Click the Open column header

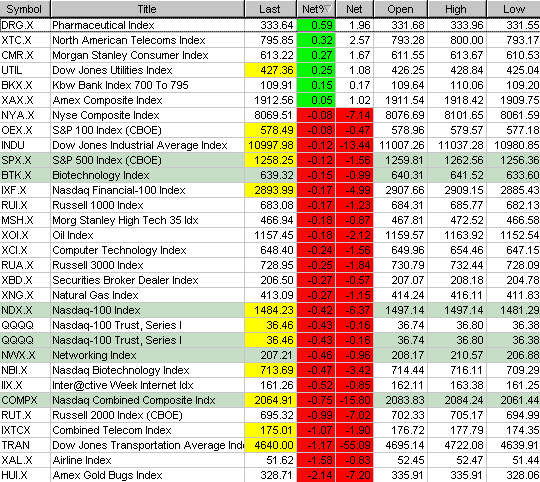(x=401, y=9)
